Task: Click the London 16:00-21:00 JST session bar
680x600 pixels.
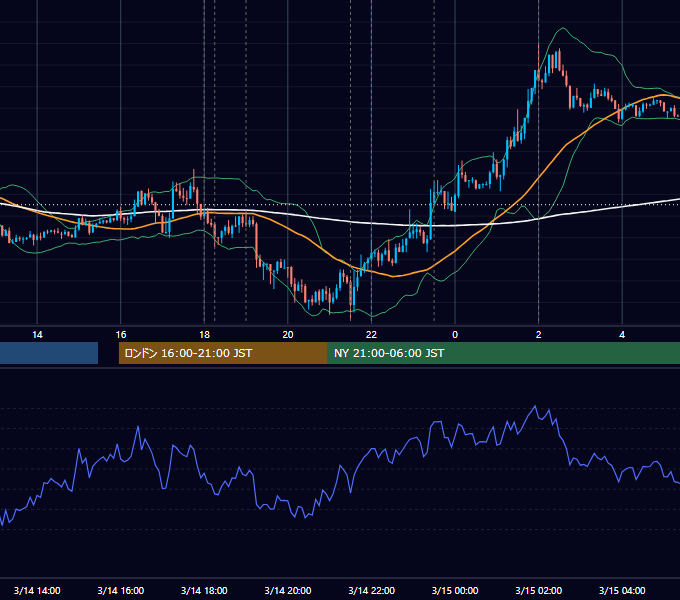Action: pyautogui.click(x=223, y=353)
